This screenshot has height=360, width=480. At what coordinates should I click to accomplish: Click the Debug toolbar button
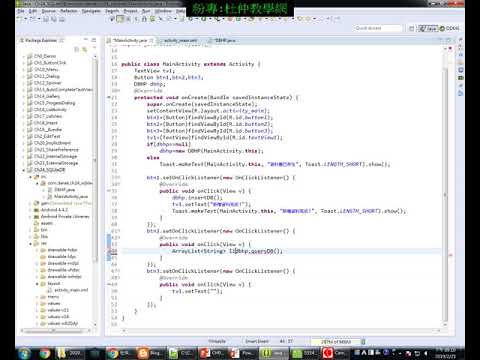(191, 19)
